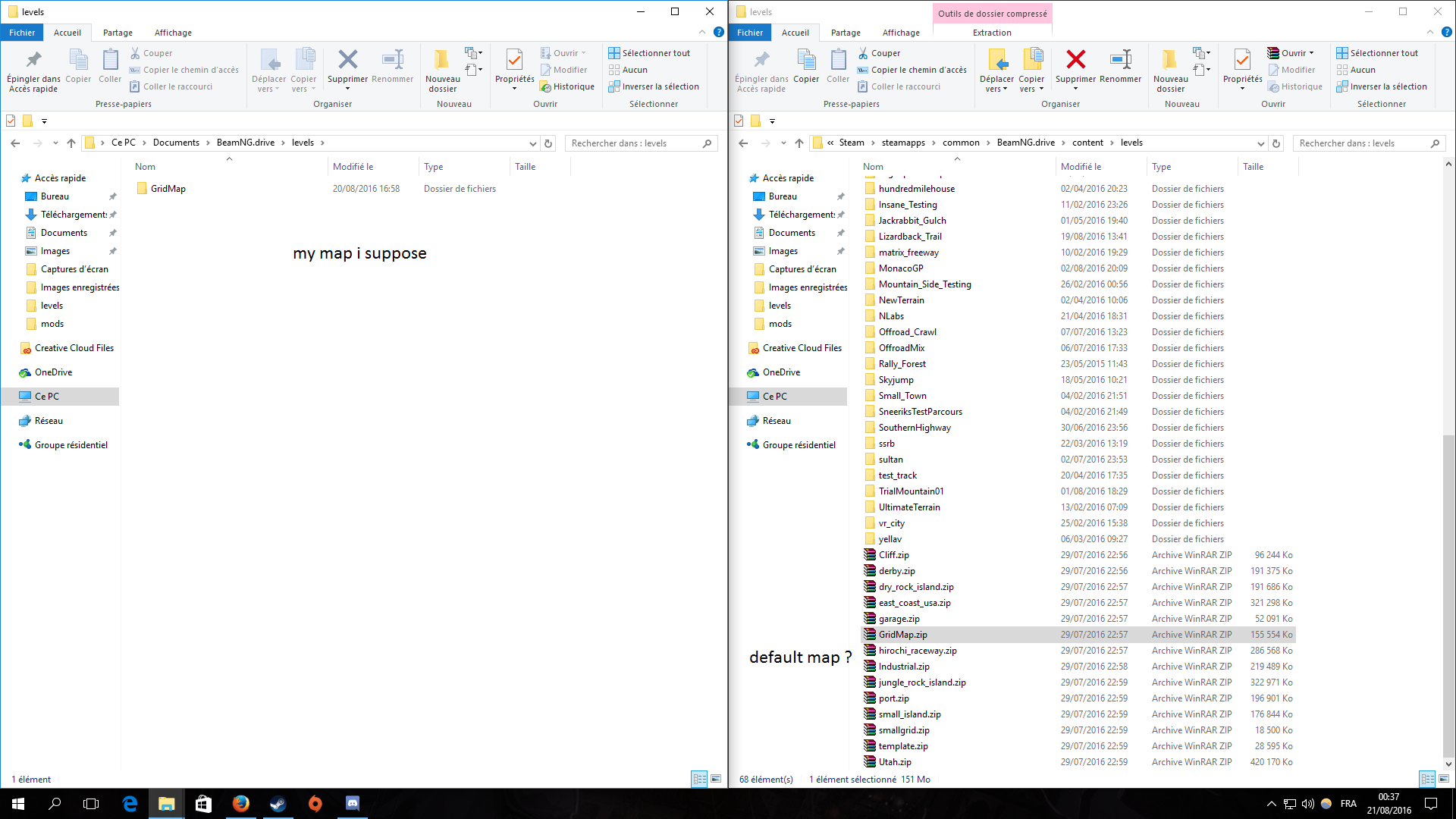The image size is (1456, 819).
Task: Open Partage tab in left window
Action: point(118,33)
